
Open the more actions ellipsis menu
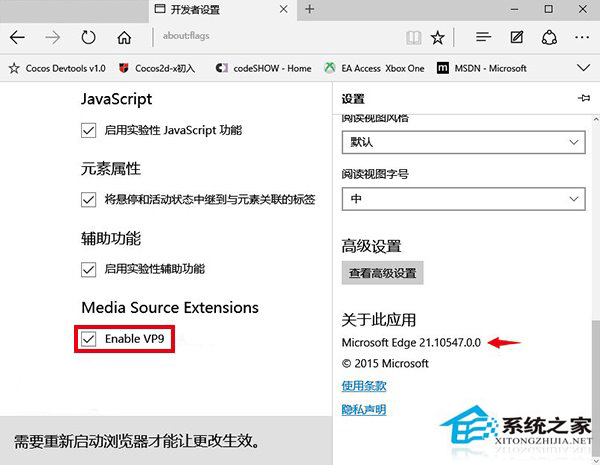point(582,37)
